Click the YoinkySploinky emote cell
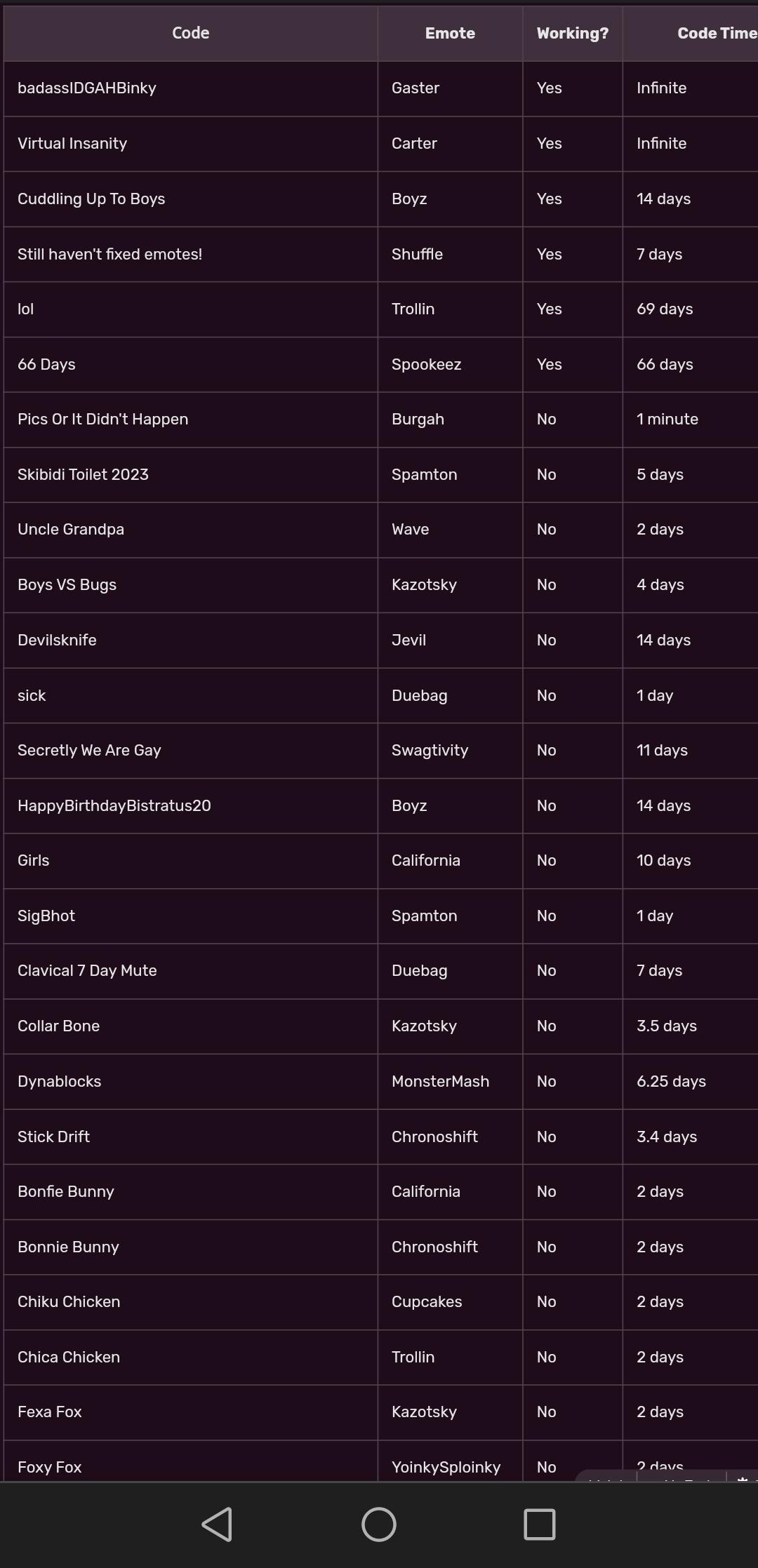The width and height of the screenshot is (758, 1568). (x=446, y=1467)
